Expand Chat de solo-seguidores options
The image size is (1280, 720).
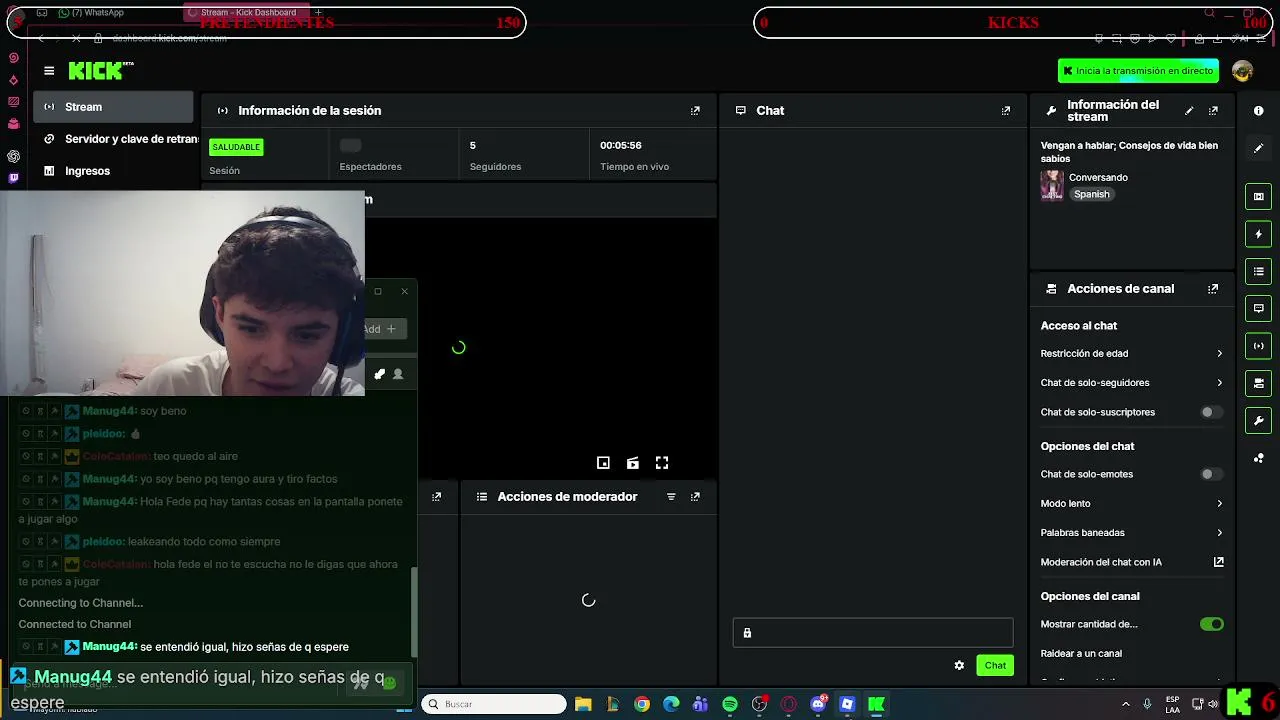(x=1132, y=383)
